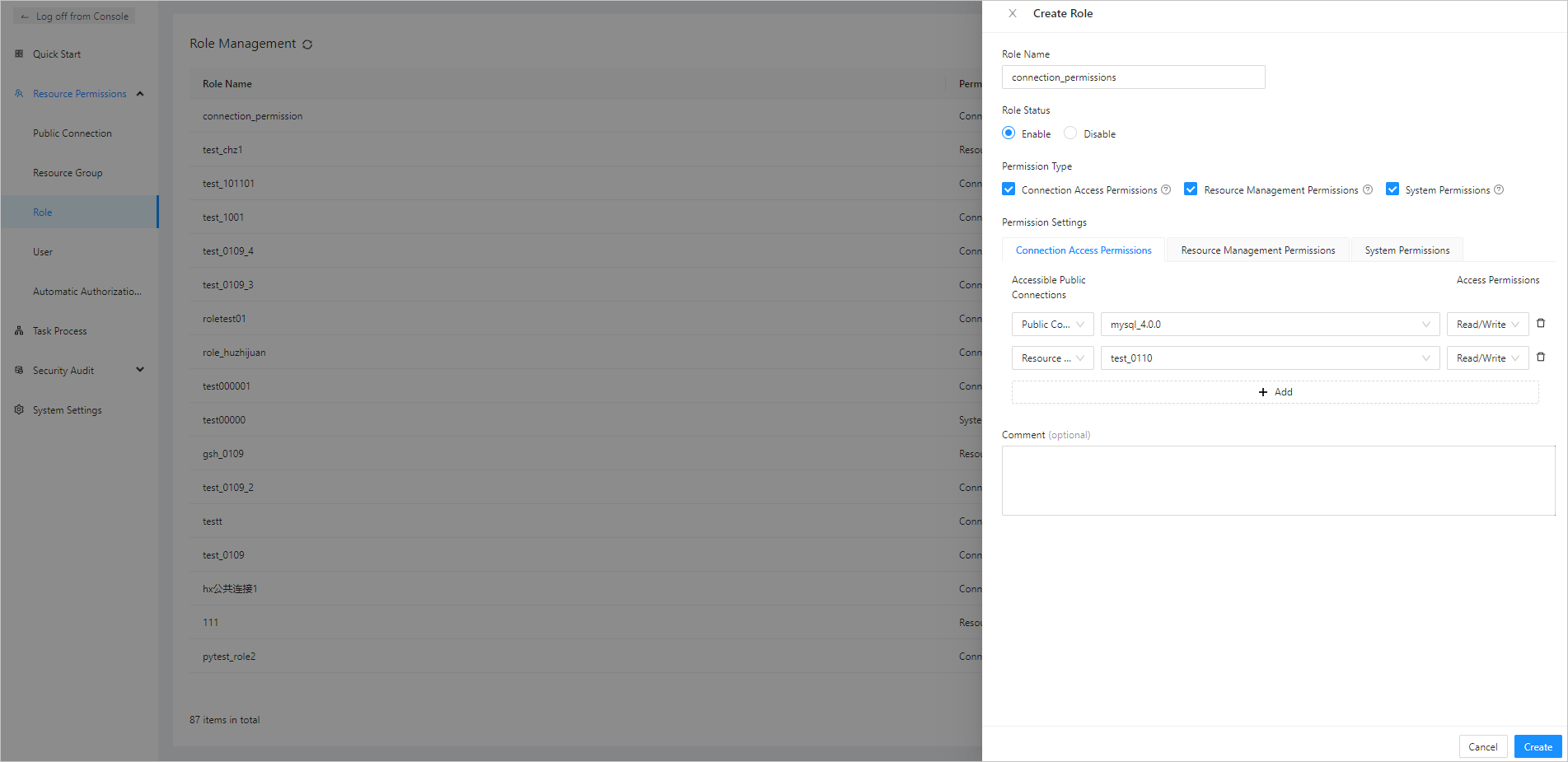This screenshot has width=1568, height=762.
Task: Click help icon next to System Permissions checkbox
Action: pos(1499,190)
